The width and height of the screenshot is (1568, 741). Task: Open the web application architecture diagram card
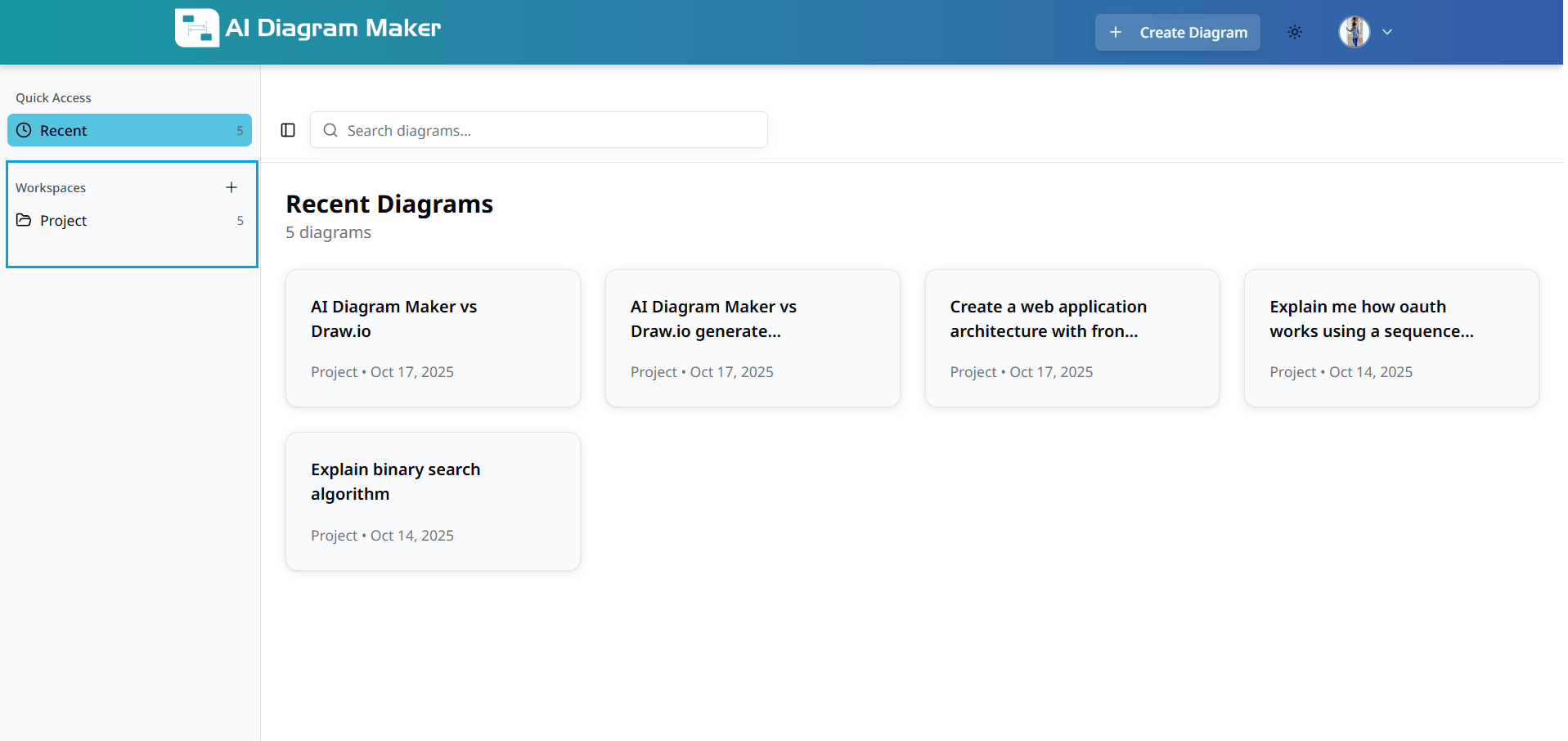[x=1071, y=338]
